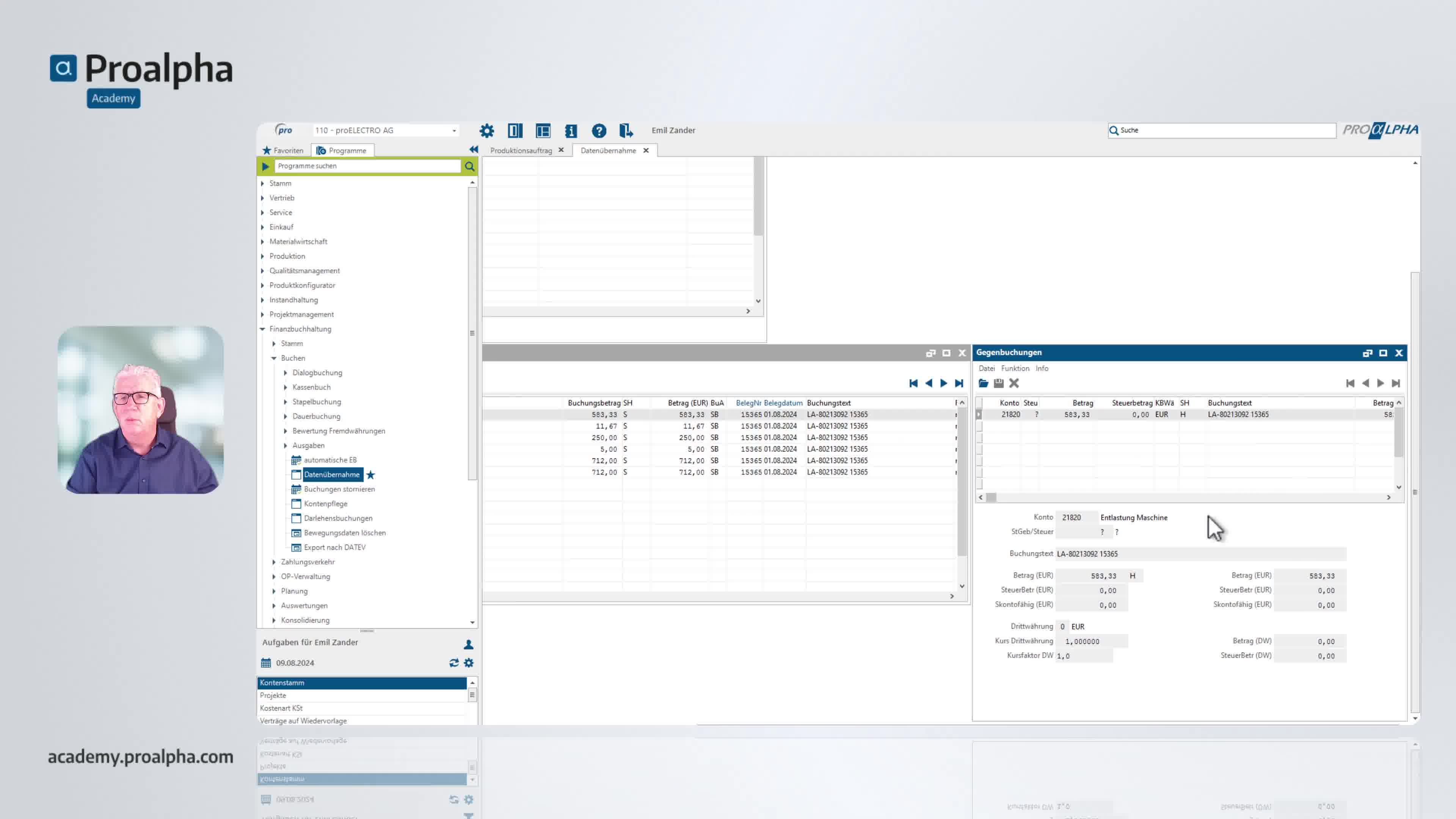The image size is (1456, 819).
Task: Open the Funktion menu in Gegenbuchungen
Action: click(1015, 369)
